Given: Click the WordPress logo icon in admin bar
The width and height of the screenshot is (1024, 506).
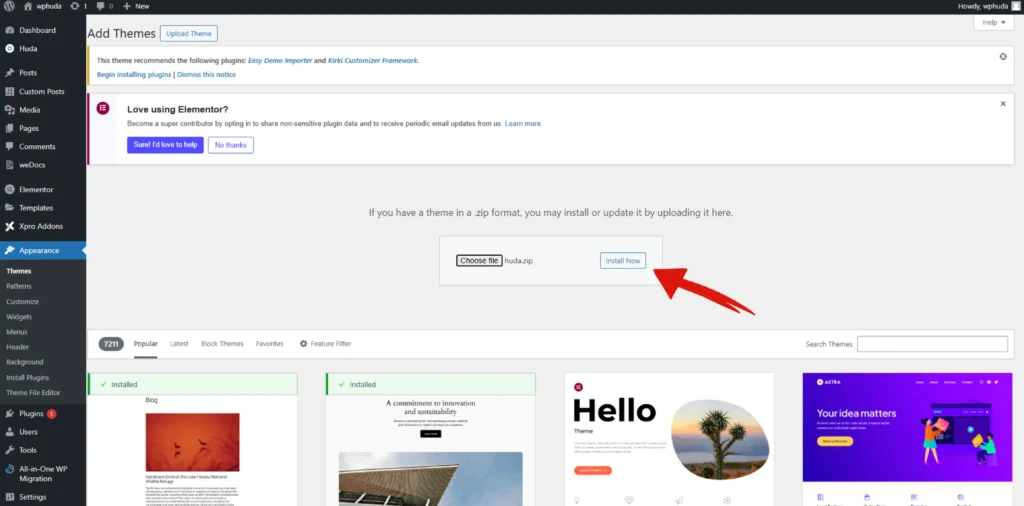Looking at the screenshot, I should coord(10,6).
